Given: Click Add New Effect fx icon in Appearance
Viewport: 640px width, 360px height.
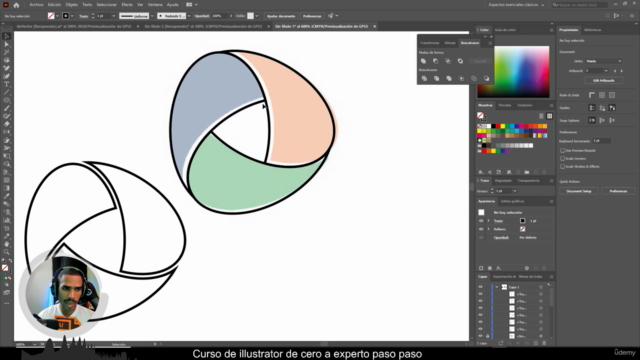Looking at the screenshot, I should [499, 268].
